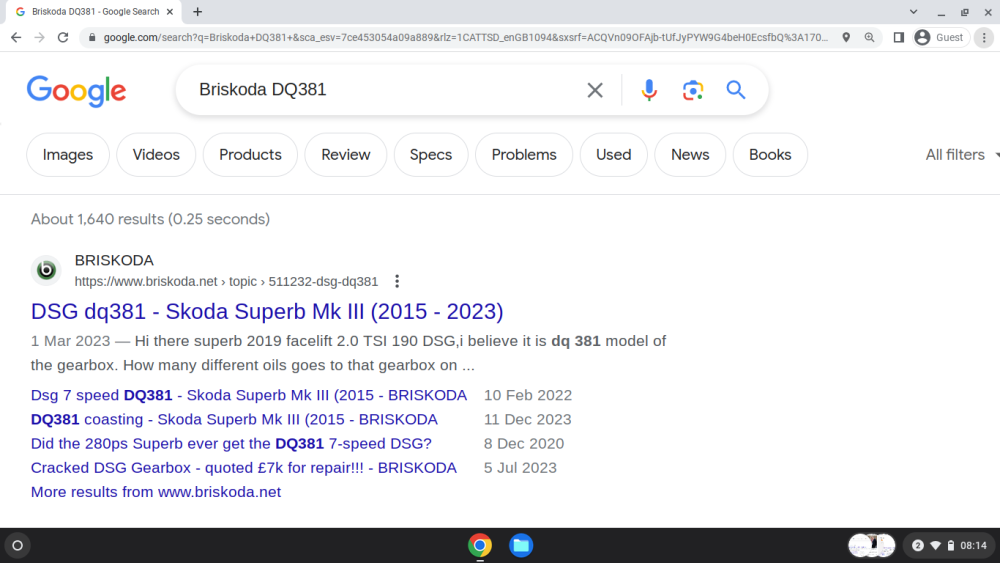
Task: Submit search with magnifier button
Action: (x=736, y=90)
